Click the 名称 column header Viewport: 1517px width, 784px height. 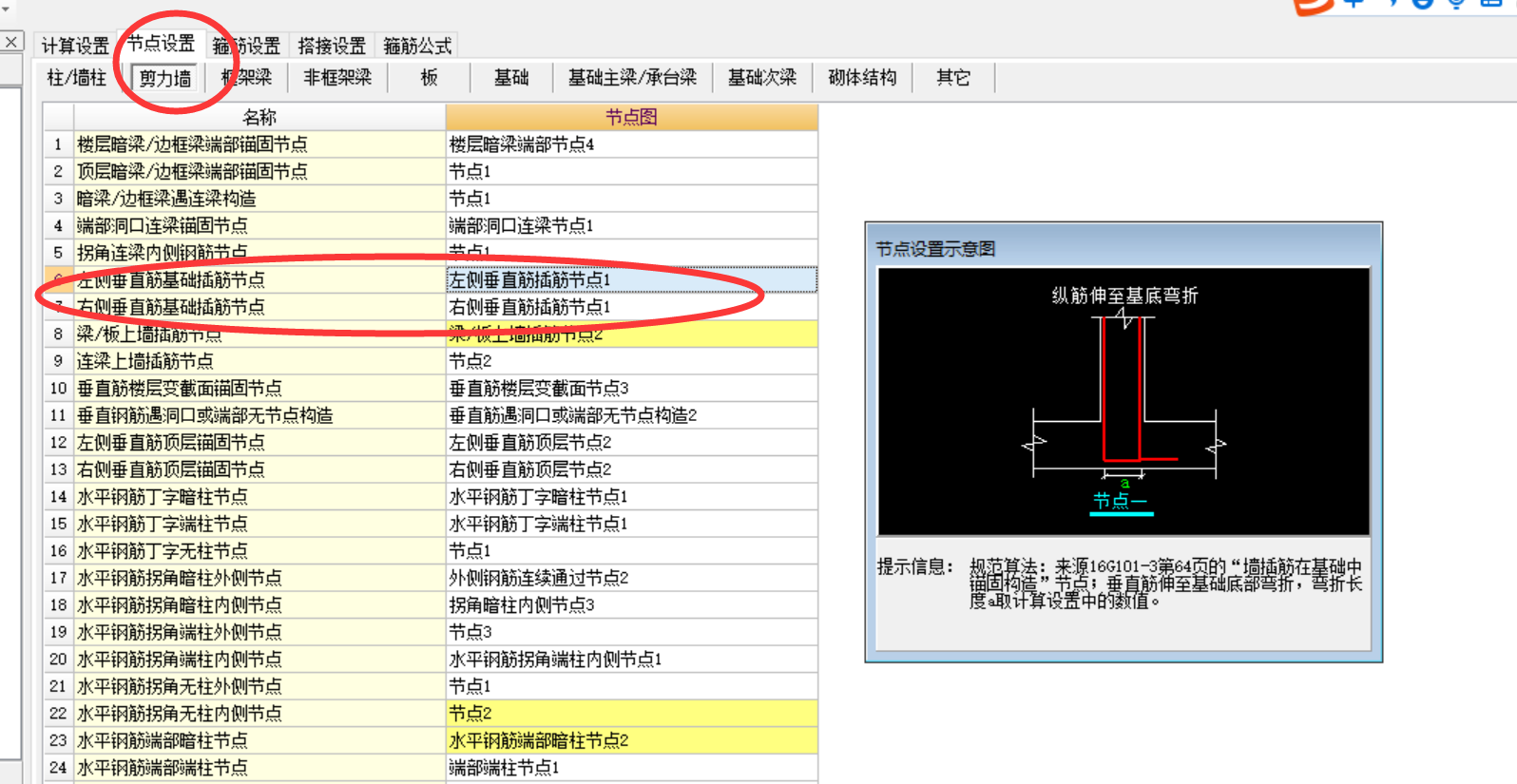(x=259, y=117)
